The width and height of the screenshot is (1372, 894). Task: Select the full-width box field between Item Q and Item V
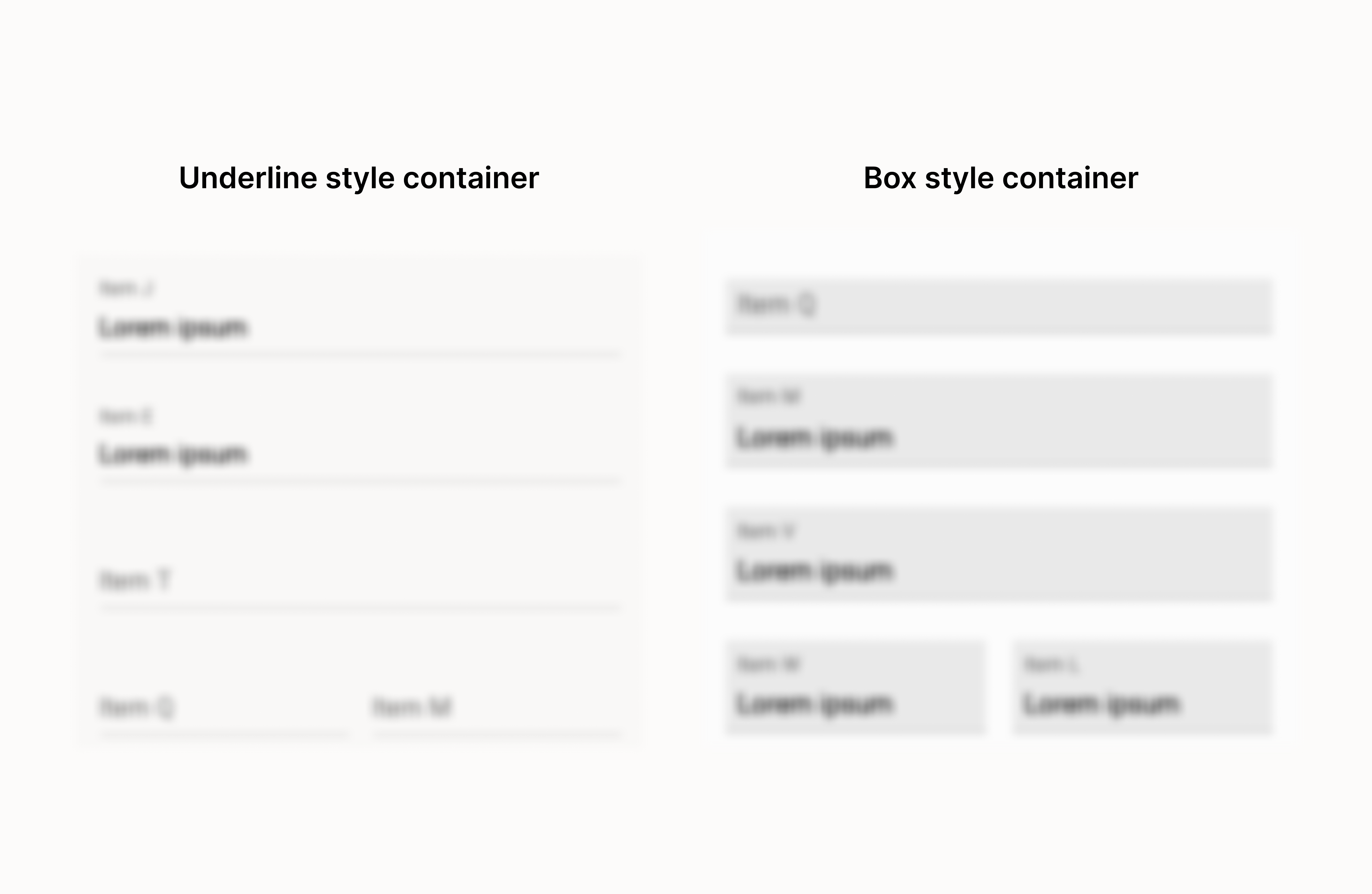pyautogui.click(x=999, y=421)
